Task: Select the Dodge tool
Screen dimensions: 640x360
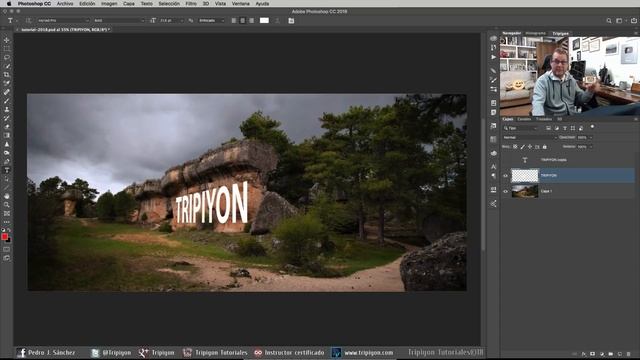Action: pyautogui.click(x=7, y=153)
